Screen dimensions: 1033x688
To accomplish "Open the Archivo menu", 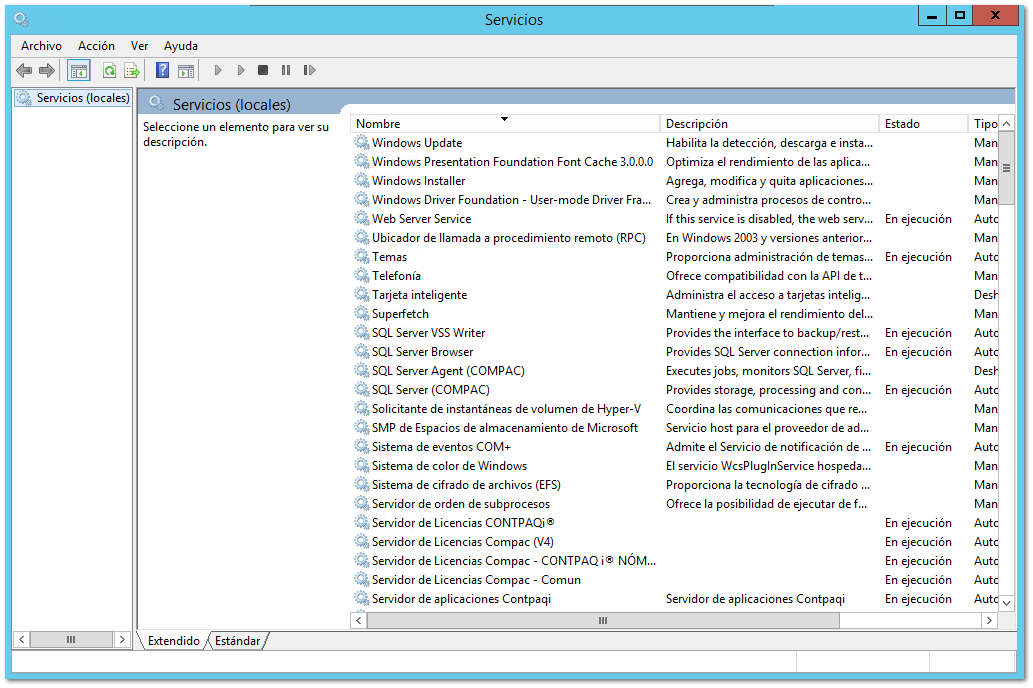I will (41, 46).
